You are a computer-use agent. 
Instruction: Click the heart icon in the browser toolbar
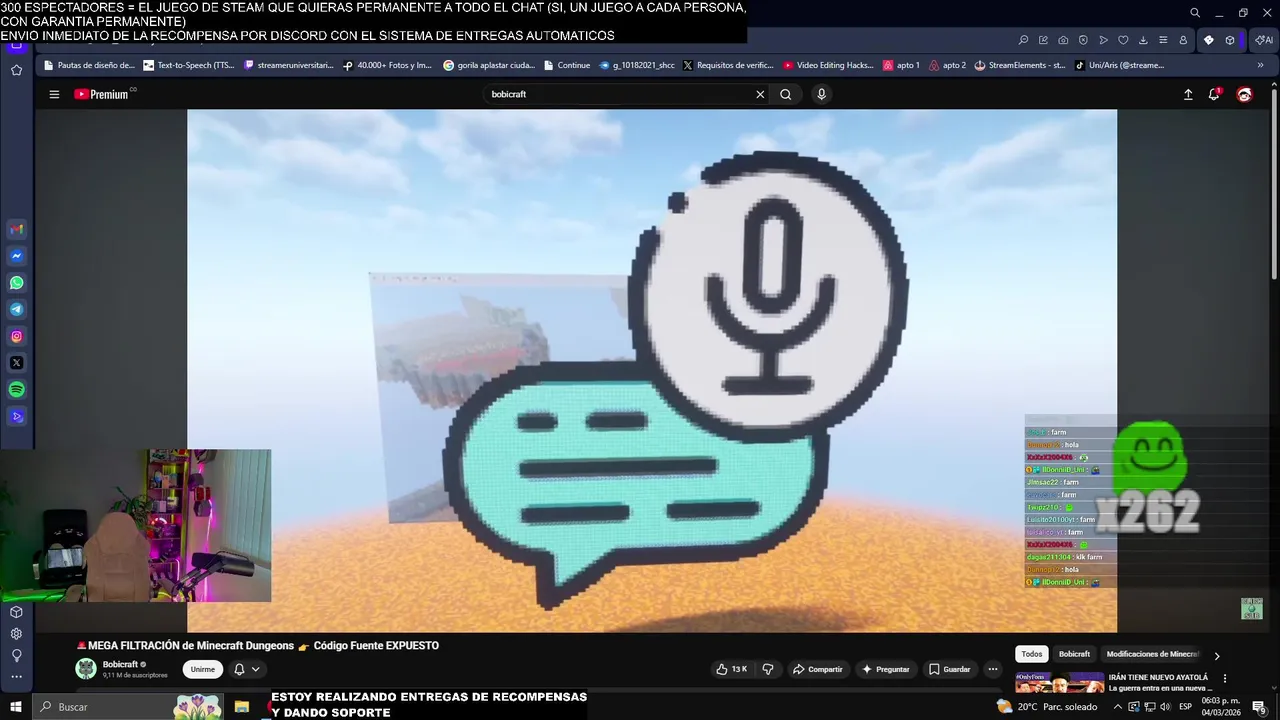pyautogui.click(x=1123, y=40)
